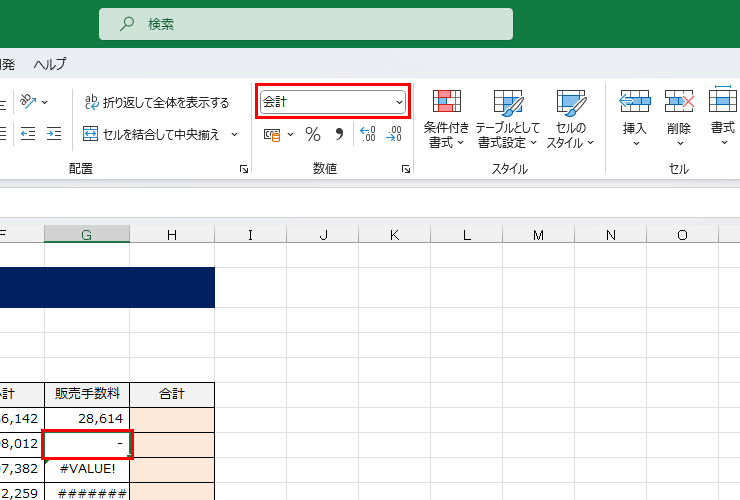Click the increase decimal icon

[367, 134]
